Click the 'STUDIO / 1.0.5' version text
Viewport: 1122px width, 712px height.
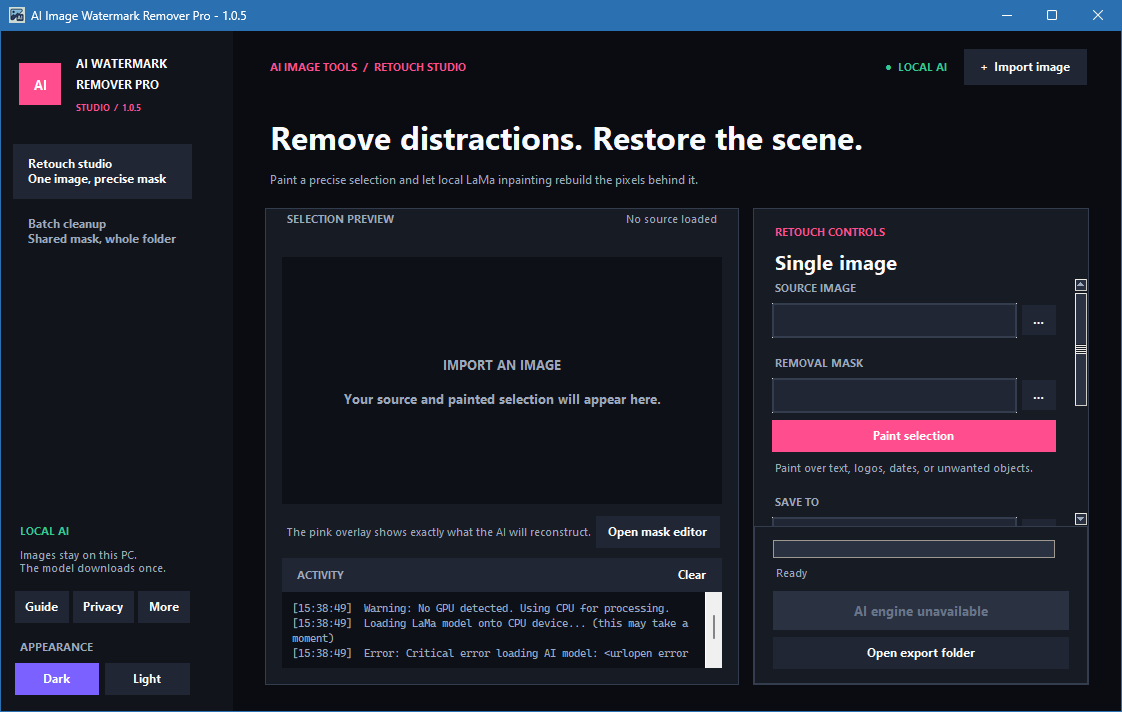109,108
